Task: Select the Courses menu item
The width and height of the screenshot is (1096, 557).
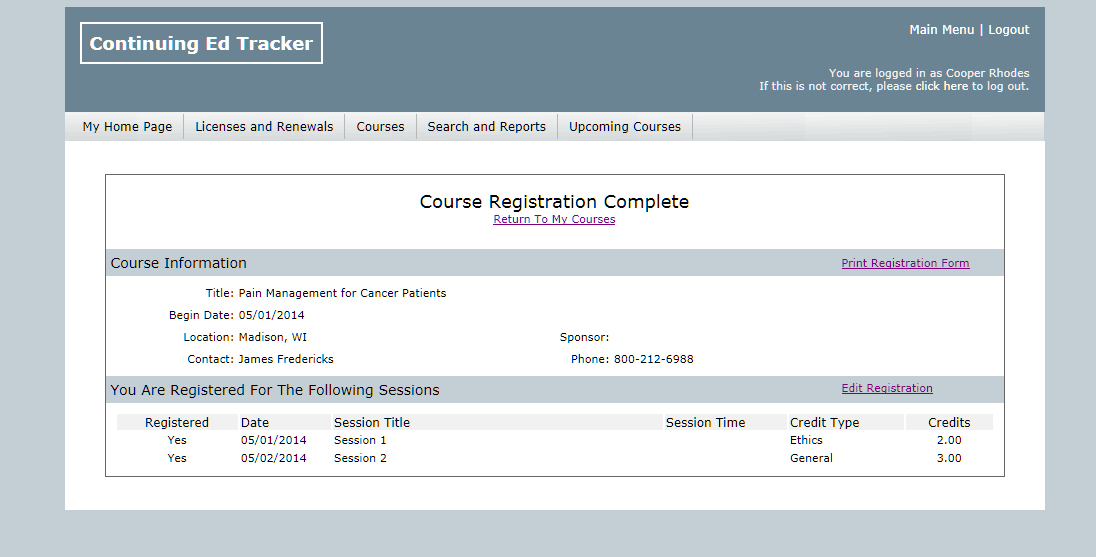Action: pyautogui.click(x=380, y=127)
